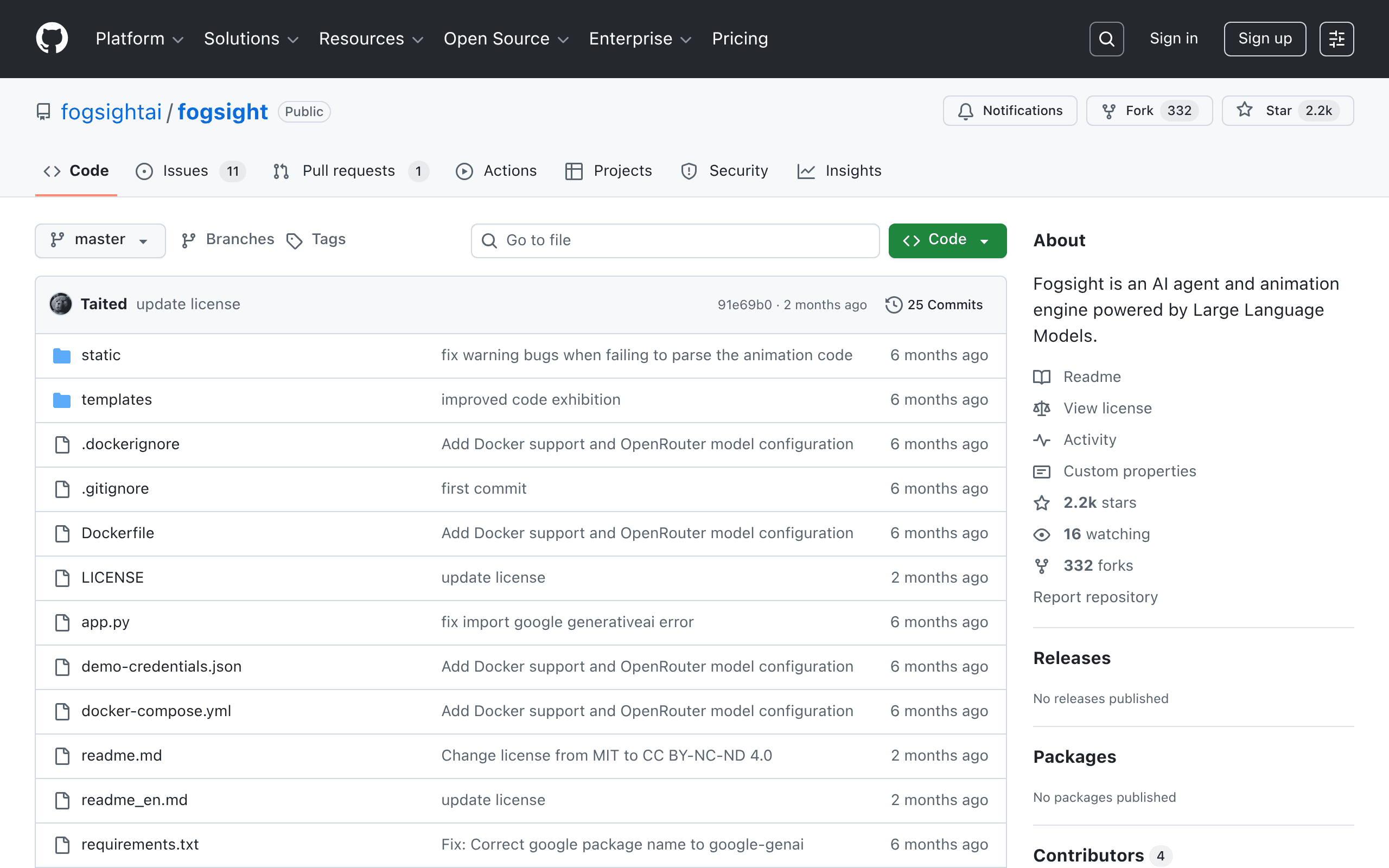The height and width of the screenshot is (868, 1389).
Task: Click the Dockerfile file icon
Action: [x=62, y=533]
